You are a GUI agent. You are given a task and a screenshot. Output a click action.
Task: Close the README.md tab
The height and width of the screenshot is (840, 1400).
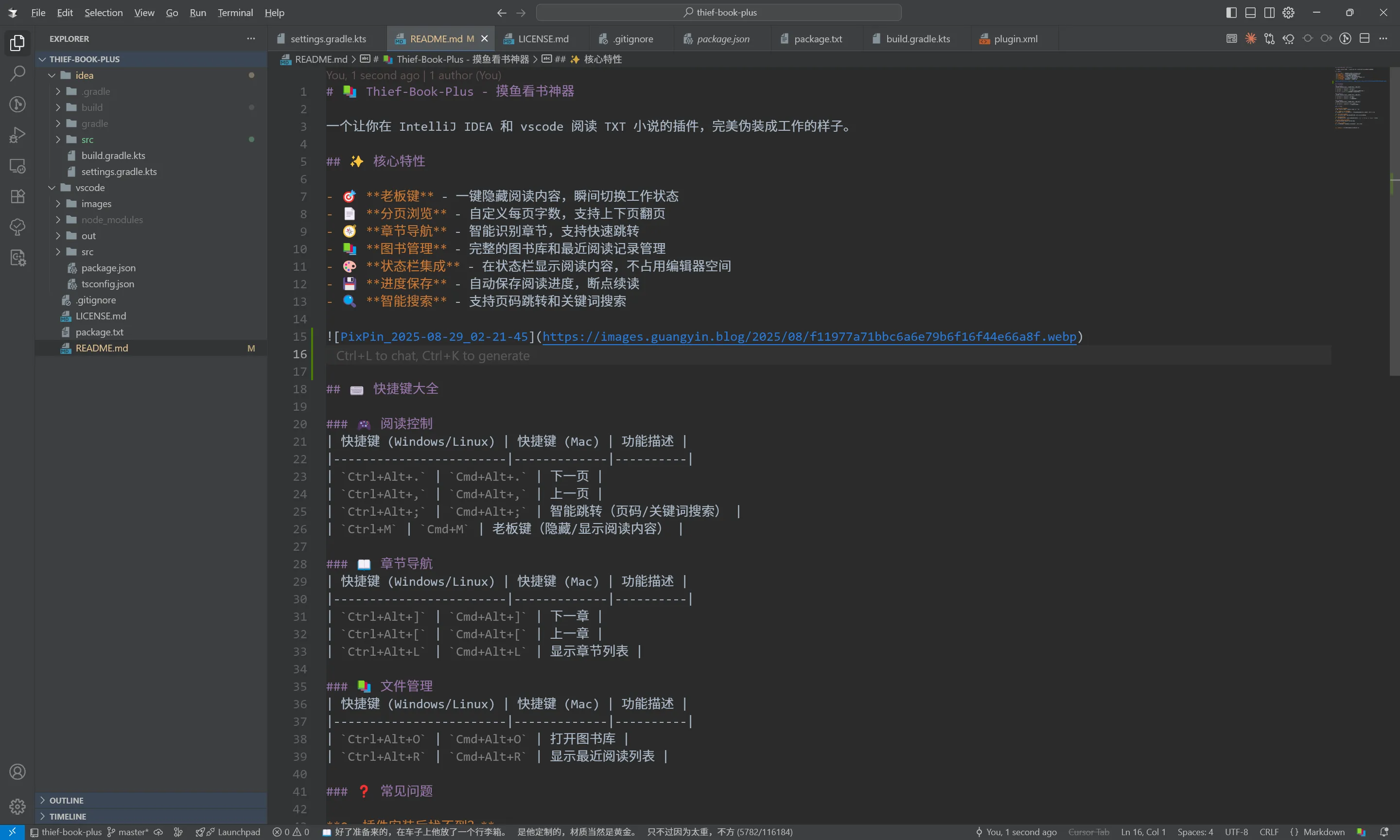coord(484,38)
